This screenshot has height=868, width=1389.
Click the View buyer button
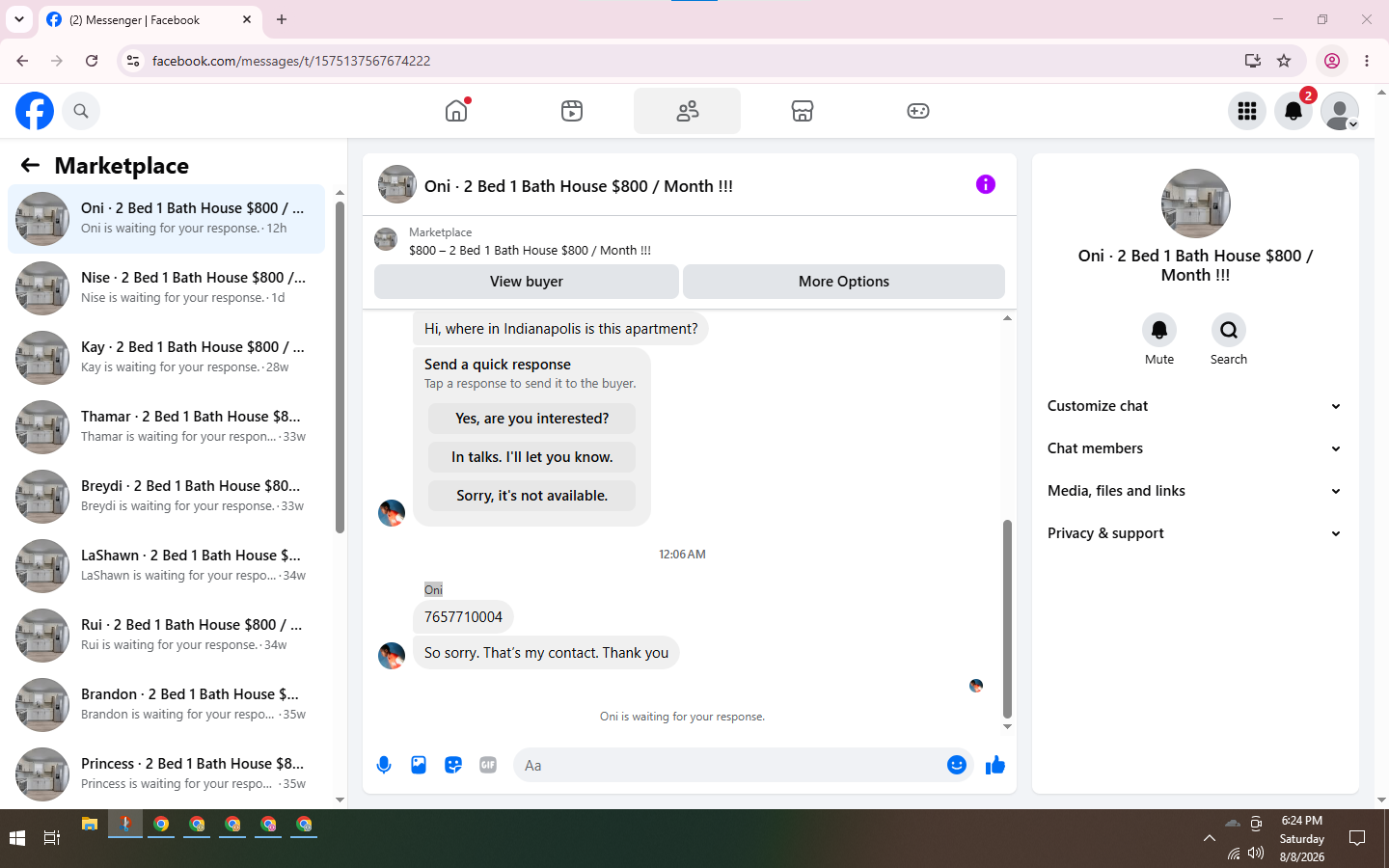click(527, 282)
